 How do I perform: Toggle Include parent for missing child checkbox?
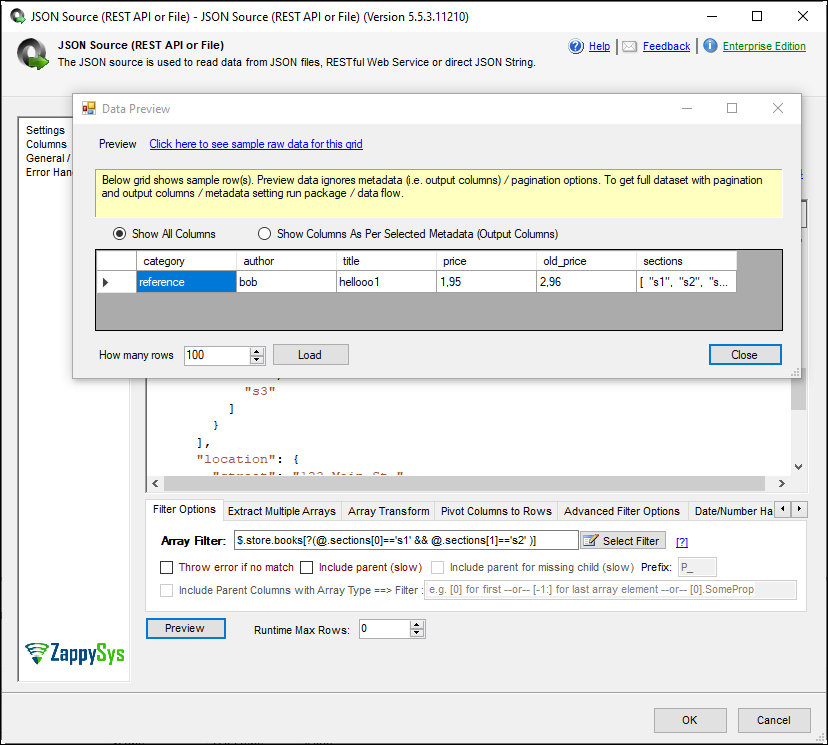437,567
